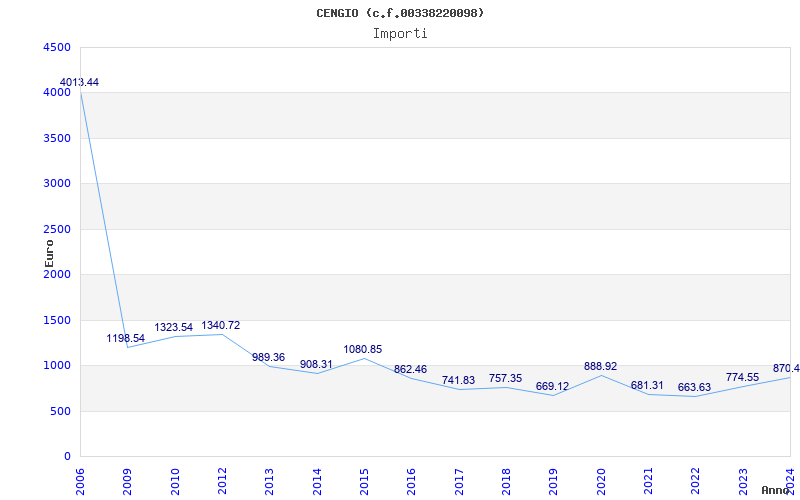Viewport: 800px width, 500px height.
Task: Click the data label 1323.54
Action: 173,327
